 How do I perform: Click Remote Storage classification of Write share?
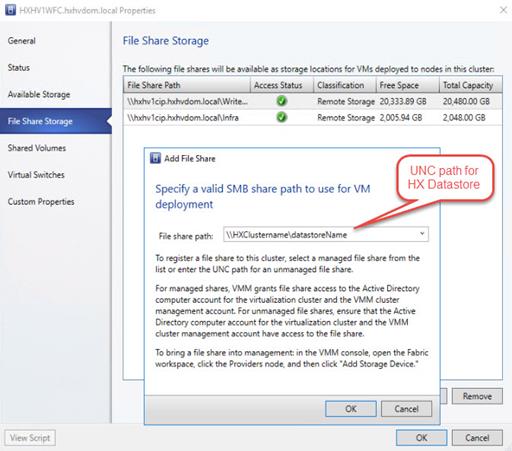pyautogui.click(x=346, y=101)
